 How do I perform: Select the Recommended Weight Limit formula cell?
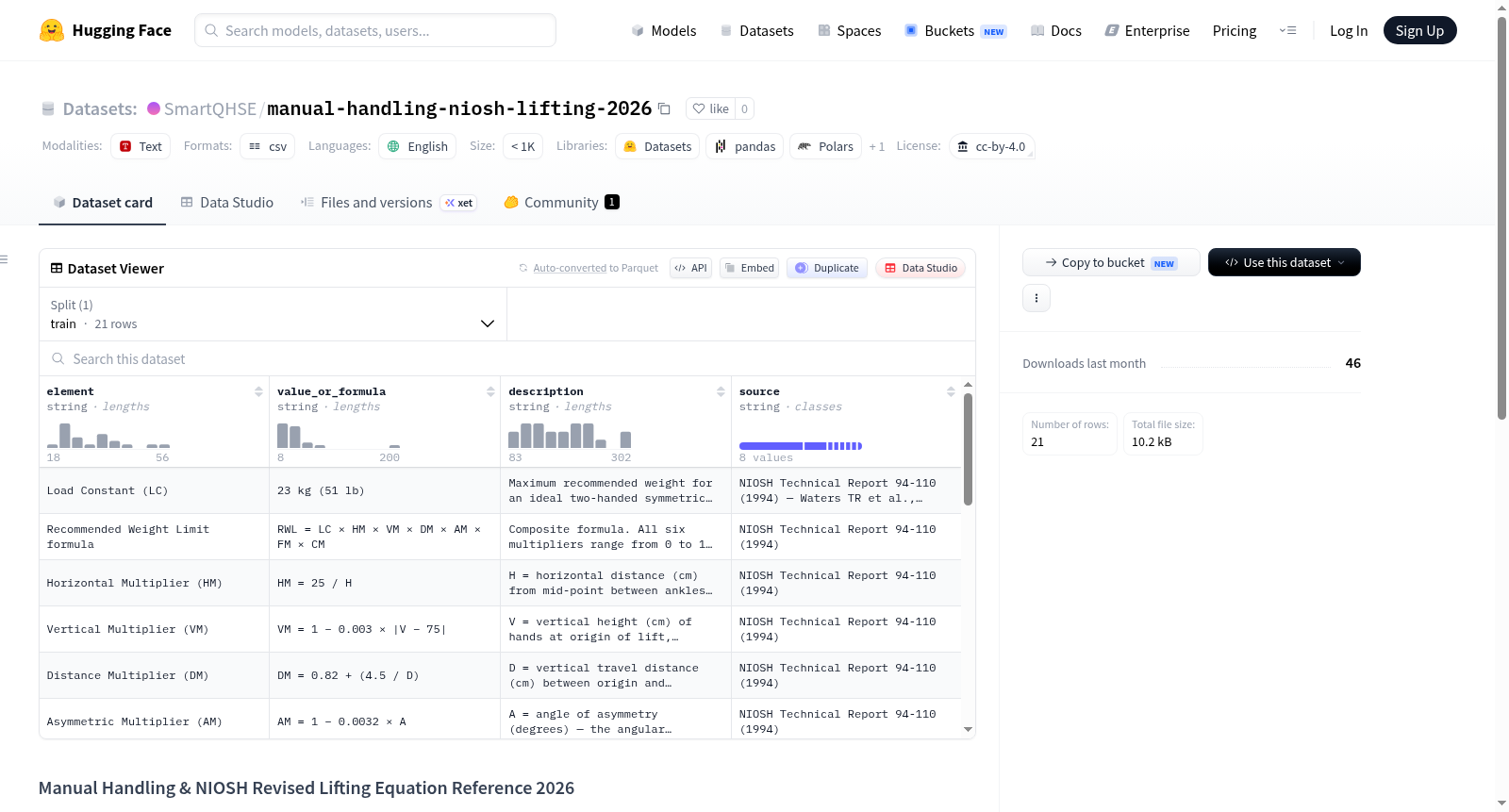tap(155, 538)
